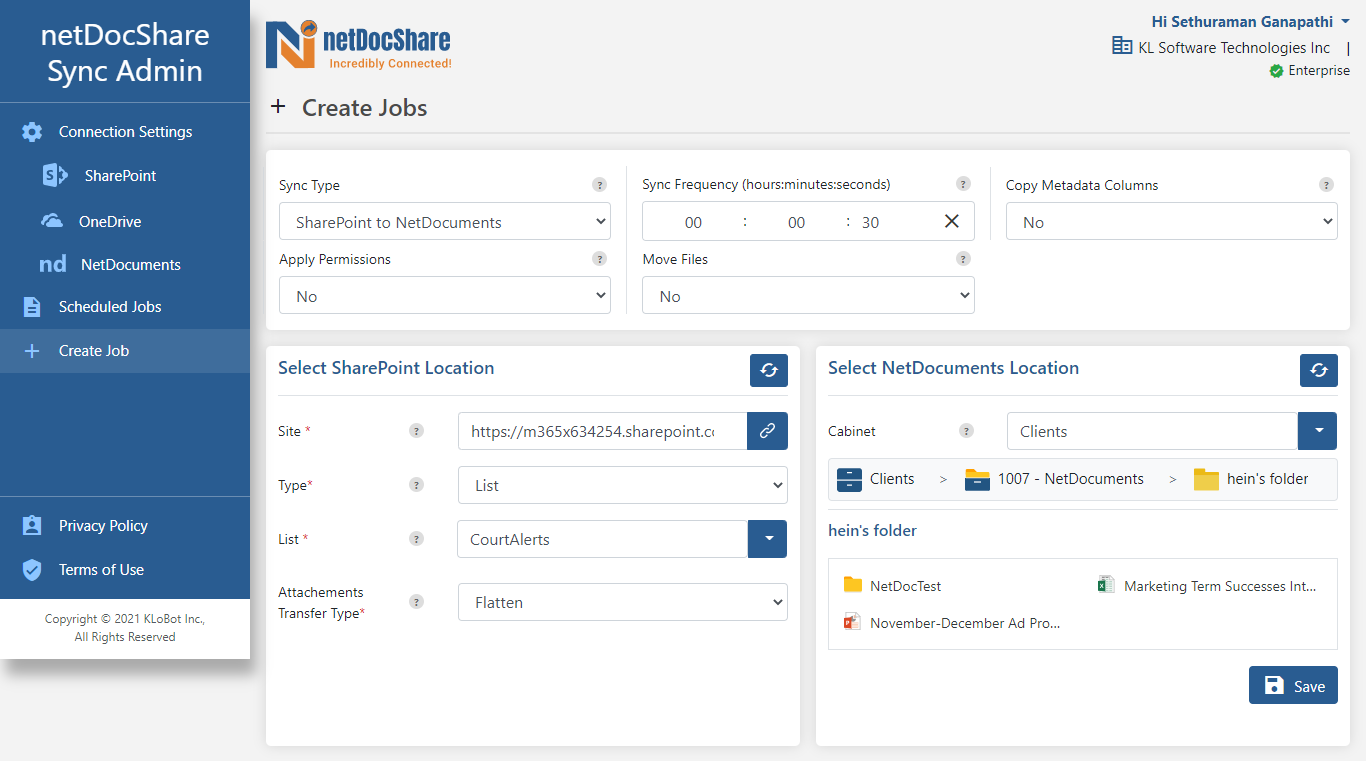
Task: Click the Scheduled Jobs document icon
Action: pos(32,307)
